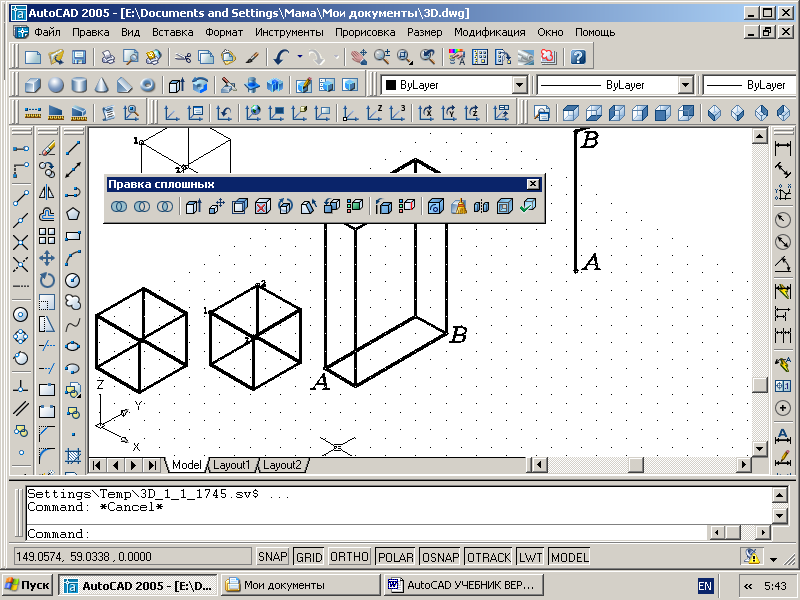Open the Модификация menu
Screen dimensions: 800x600
(x=489, y=32)
